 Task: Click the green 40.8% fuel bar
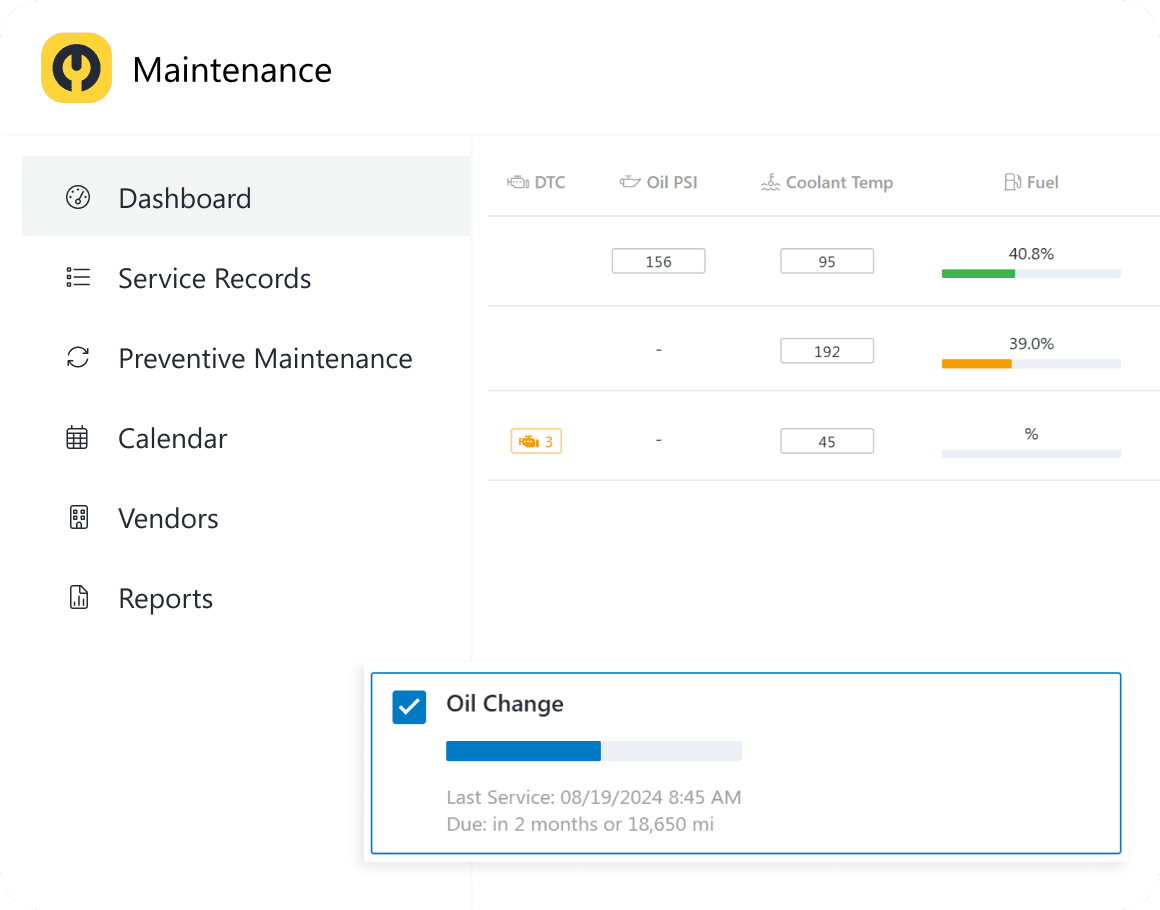click(x=1031, y=274)
